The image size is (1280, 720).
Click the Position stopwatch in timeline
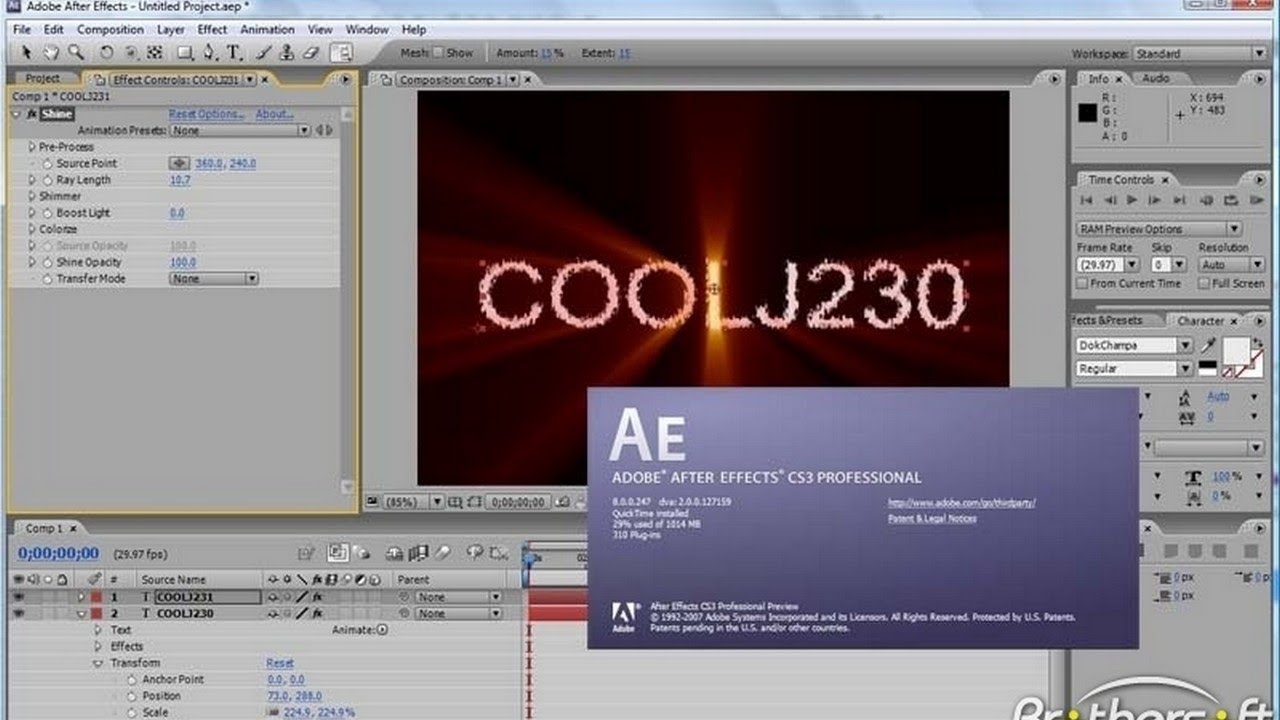pyautogui.click(x=131, y=696)
